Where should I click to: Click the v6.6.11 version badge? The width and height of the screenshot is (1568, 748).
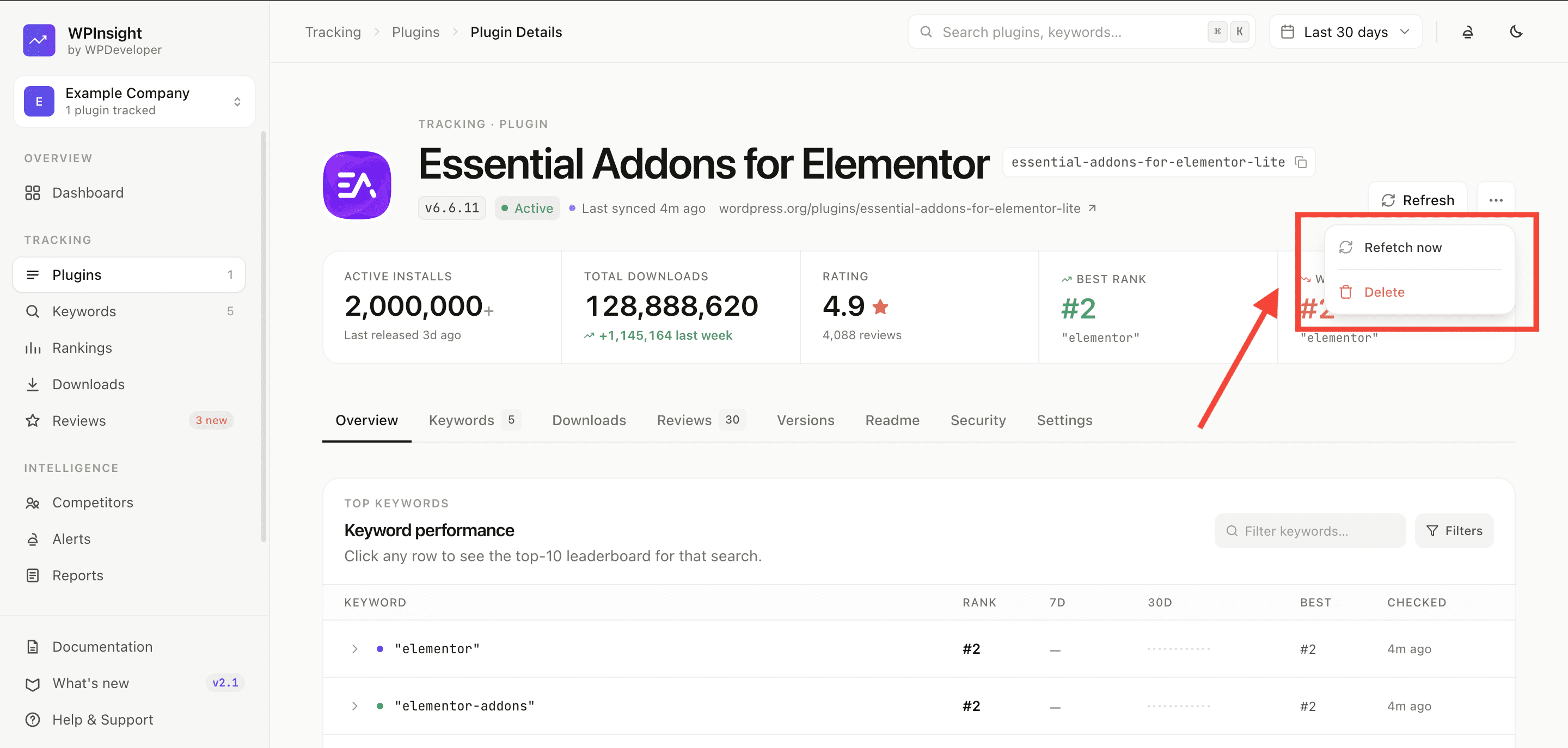(452, 208)
